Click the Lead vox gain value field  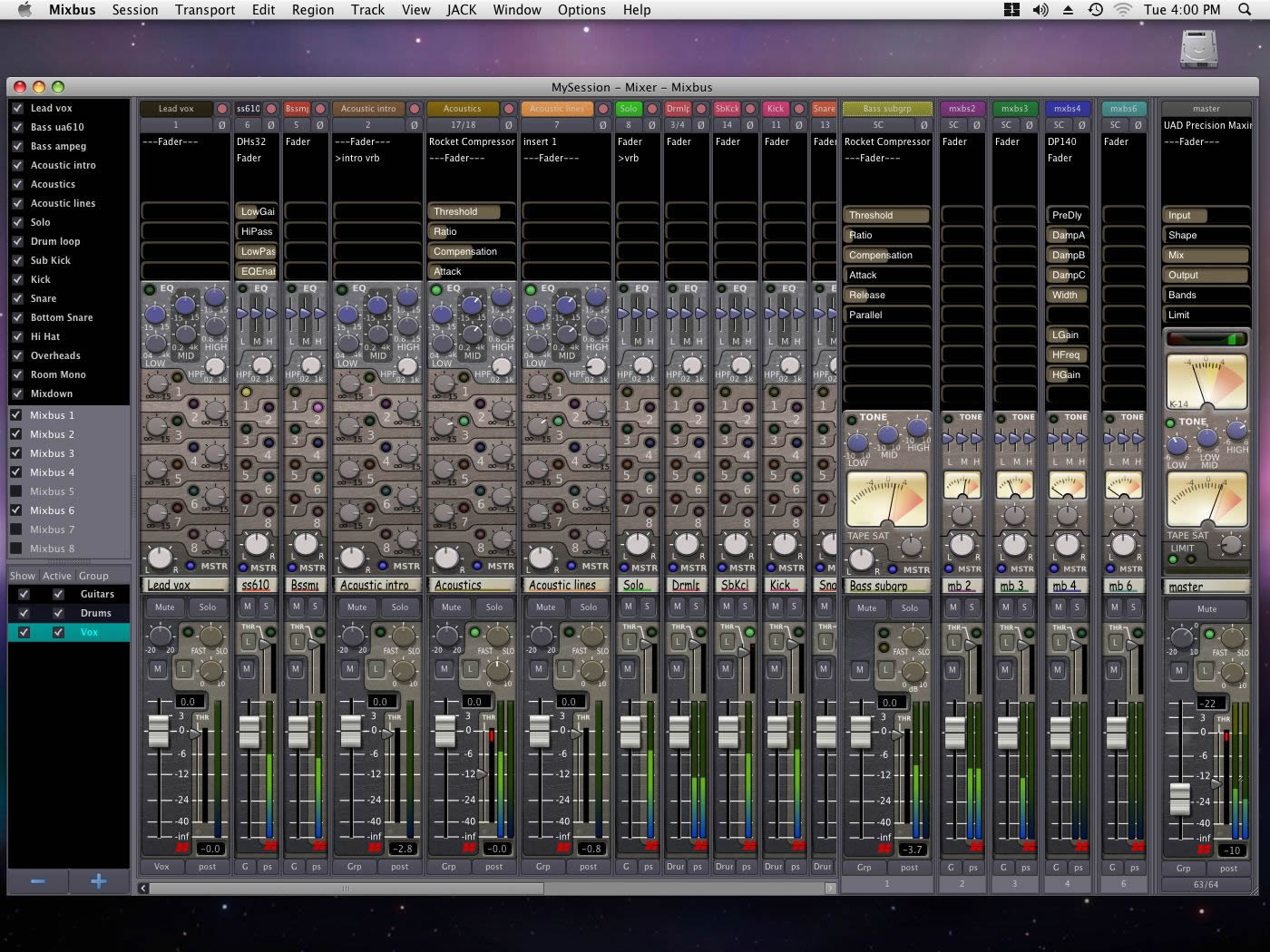pos(187,701)
